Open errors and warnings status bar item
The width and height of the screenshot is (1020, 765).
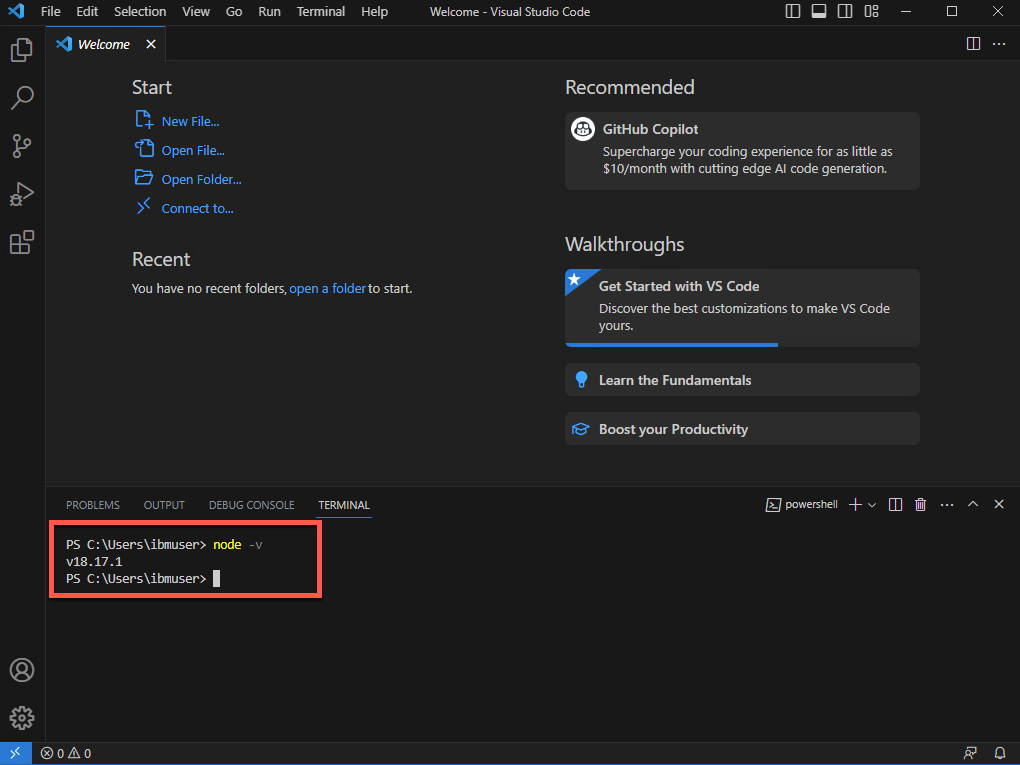(66, 753)
